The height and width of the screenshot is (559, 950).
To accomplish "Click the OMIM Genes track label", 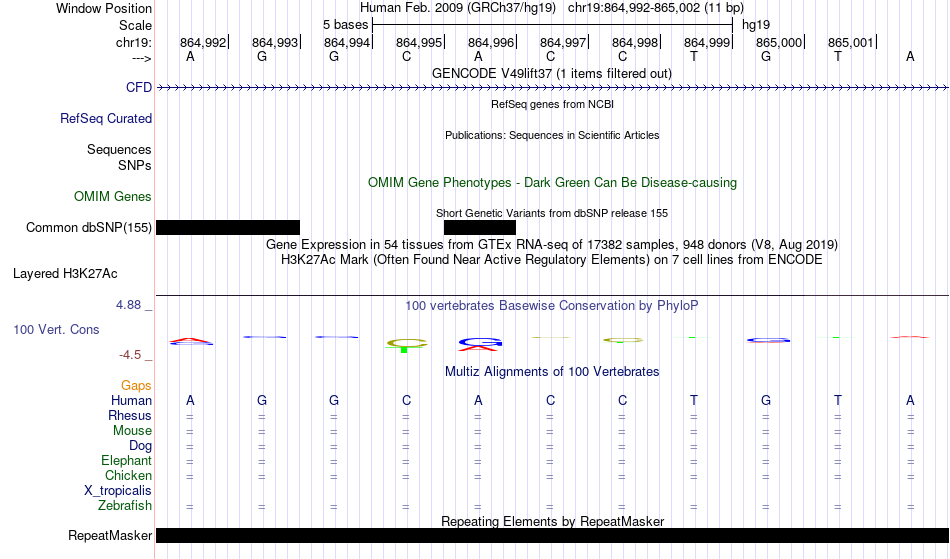I will click(113, 196).
